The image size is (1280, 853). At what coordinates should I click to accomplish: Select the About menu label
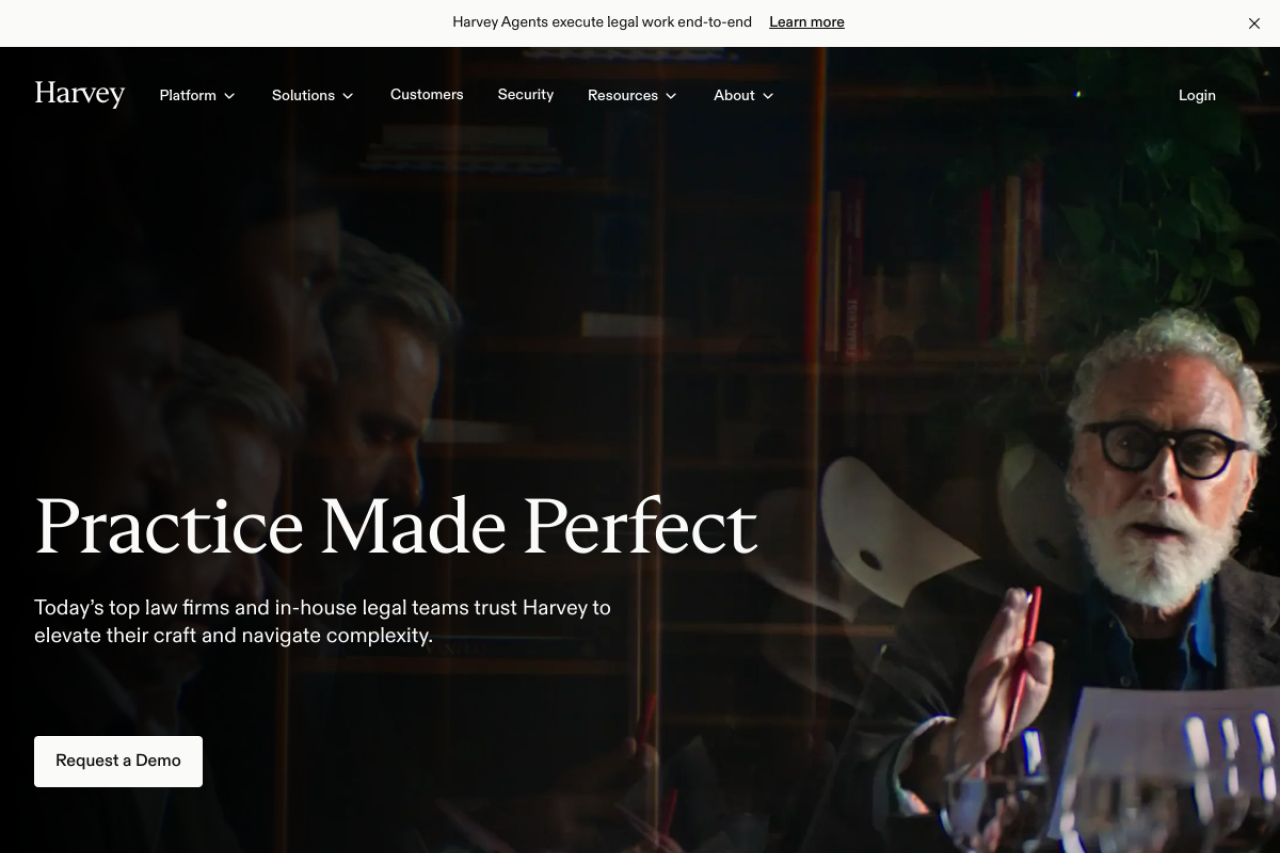point(734,95)
